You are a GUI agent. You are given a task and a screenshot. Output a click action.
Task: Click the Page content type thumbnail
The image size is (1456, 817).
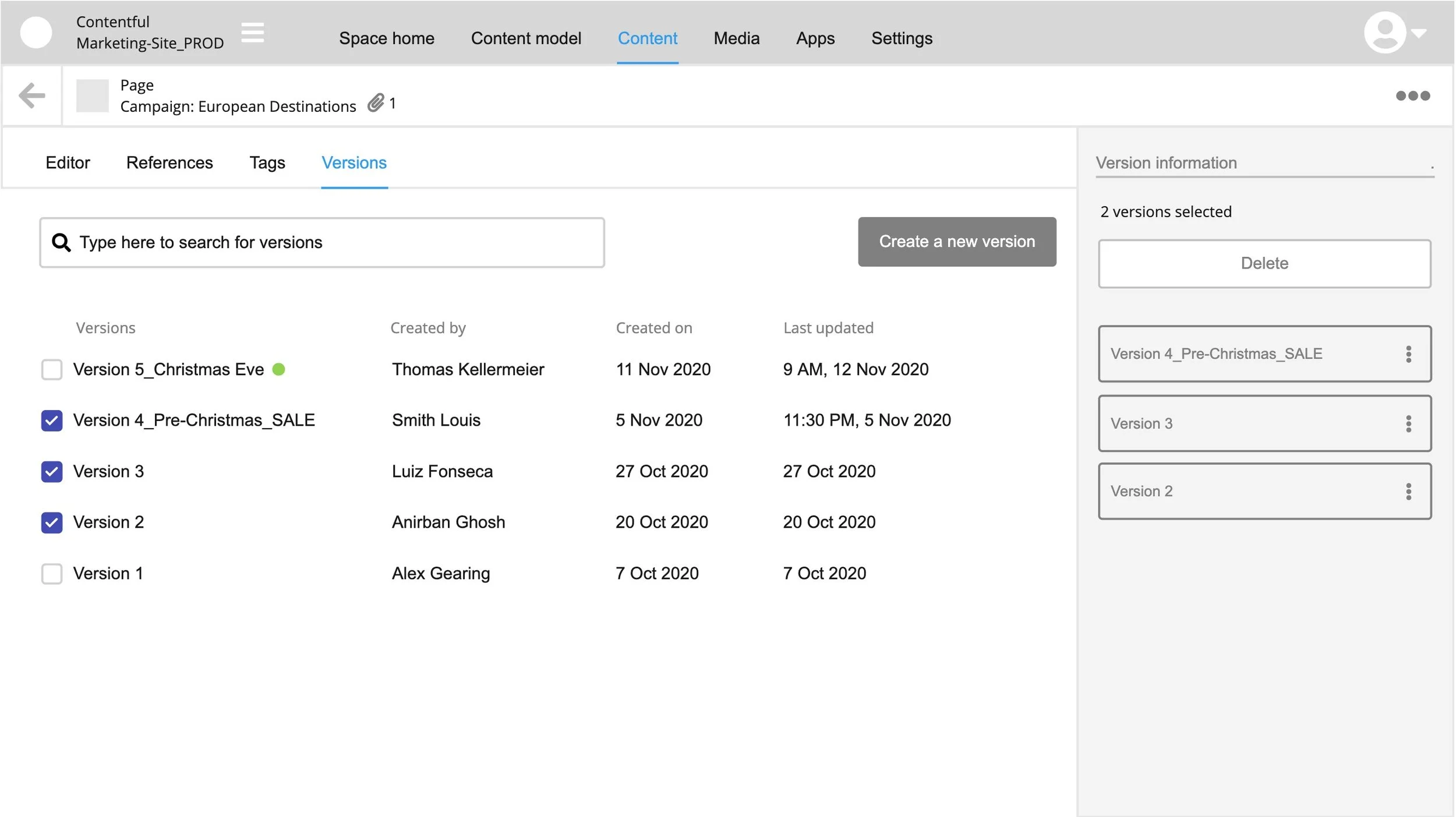(x=93, y=96)
